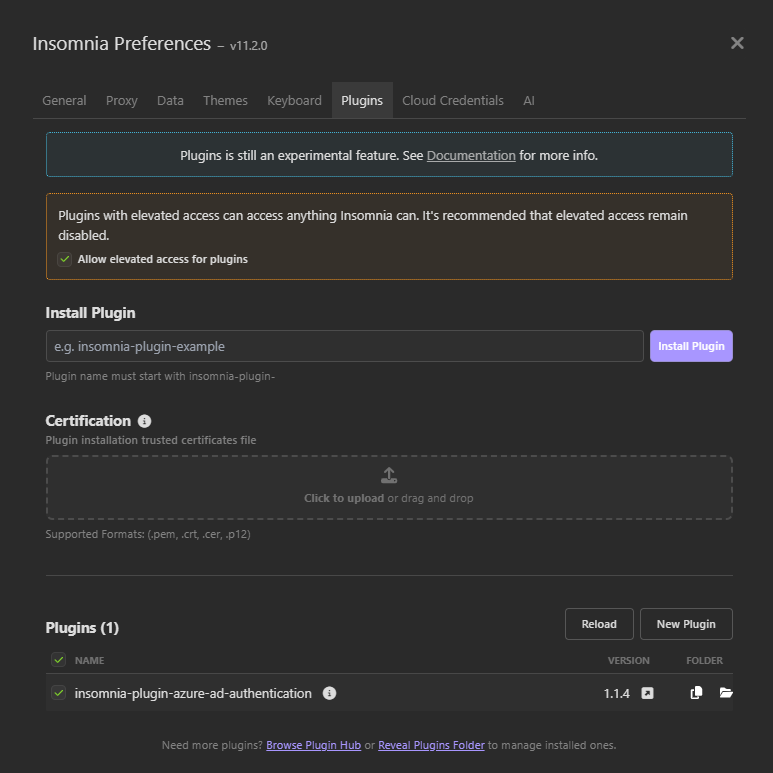This screenshot has height=773, width=773.
Task: Open the external link icon beside version 1.1.4
Action: [x=647, y=693]
